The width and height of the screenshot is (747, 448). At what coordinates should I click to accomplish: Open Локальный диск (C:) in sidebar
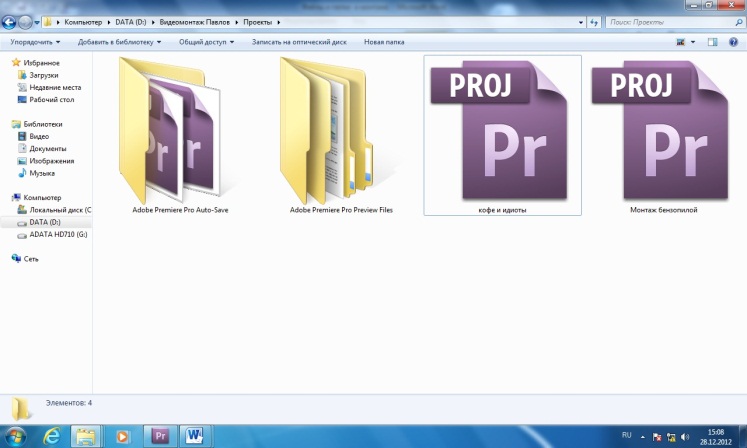pos(60,210)
